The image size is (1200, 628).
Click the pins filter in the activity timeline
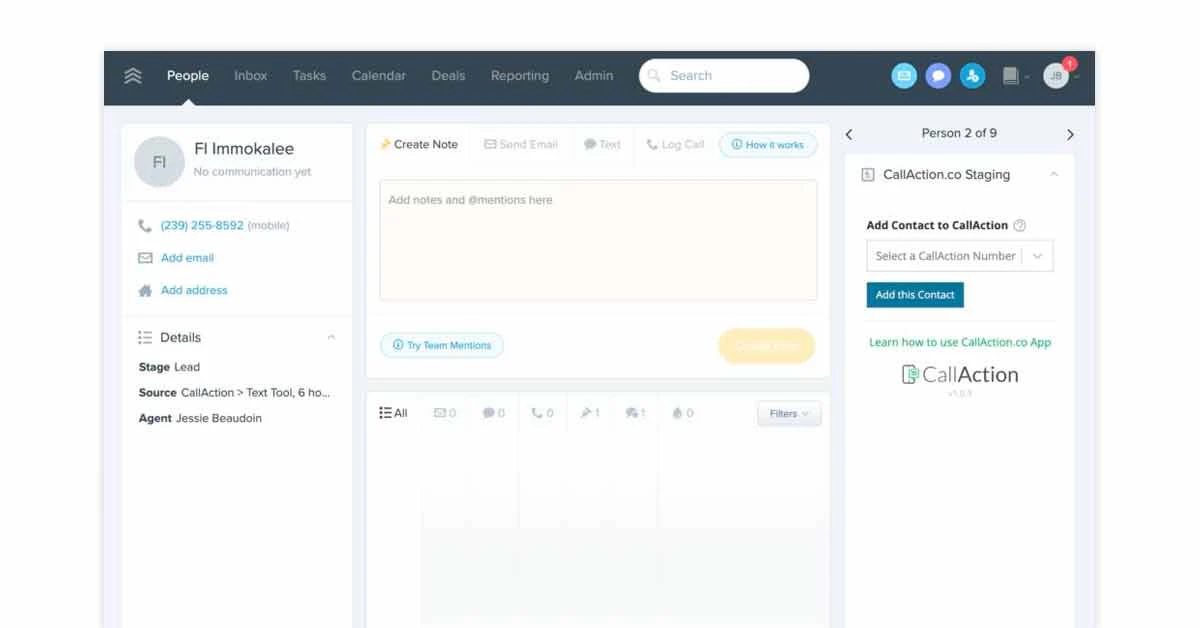click(589, 412)
